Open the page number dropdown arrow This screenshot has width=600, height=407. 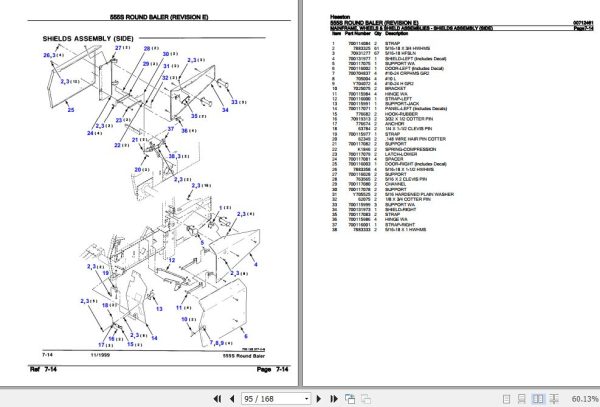tap(307, 399)
